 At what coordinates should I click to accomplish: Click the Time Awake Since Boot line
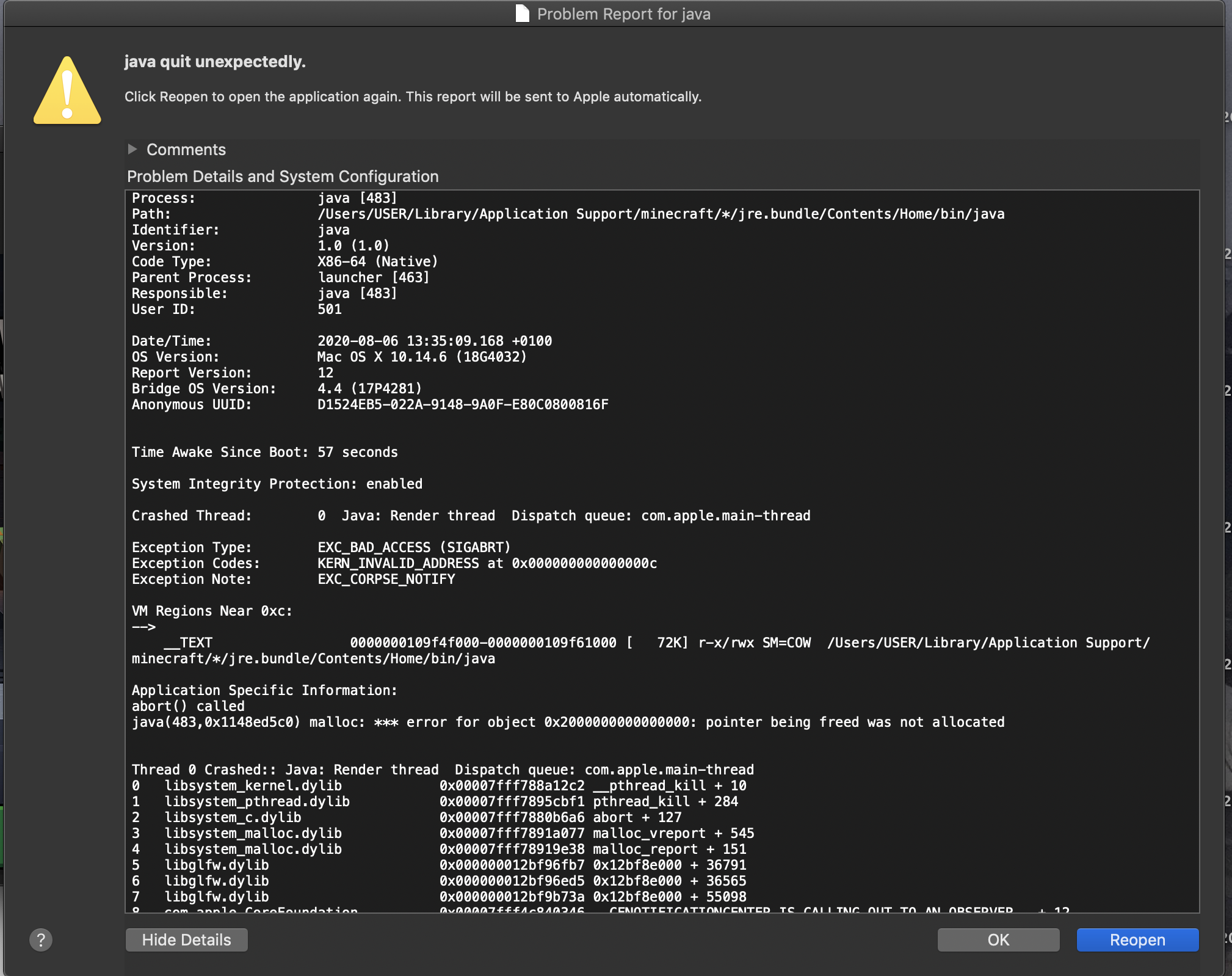tap(264, 452)
